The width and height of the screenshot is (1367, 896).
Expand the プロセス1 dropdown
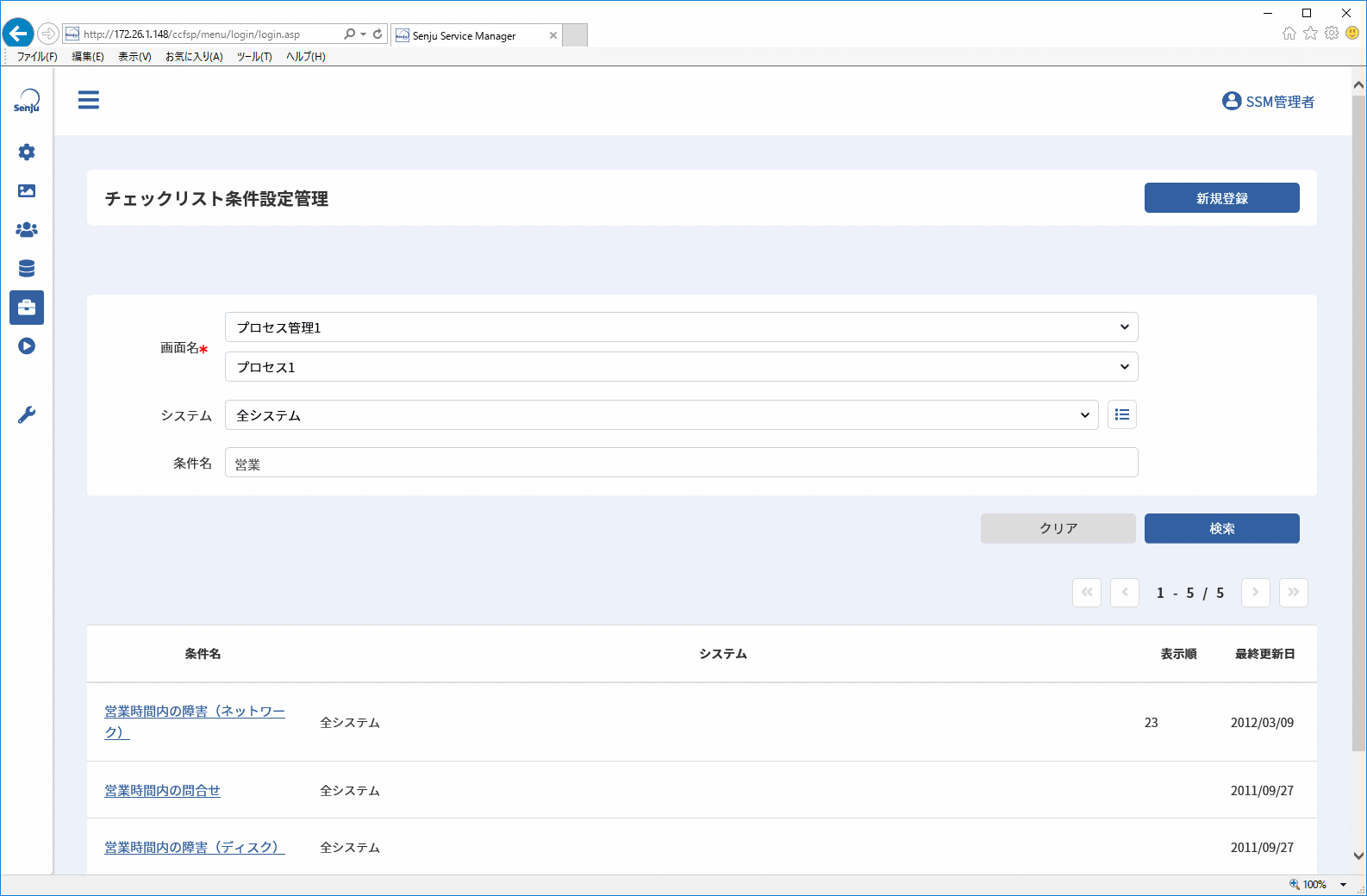click(682, 367)
